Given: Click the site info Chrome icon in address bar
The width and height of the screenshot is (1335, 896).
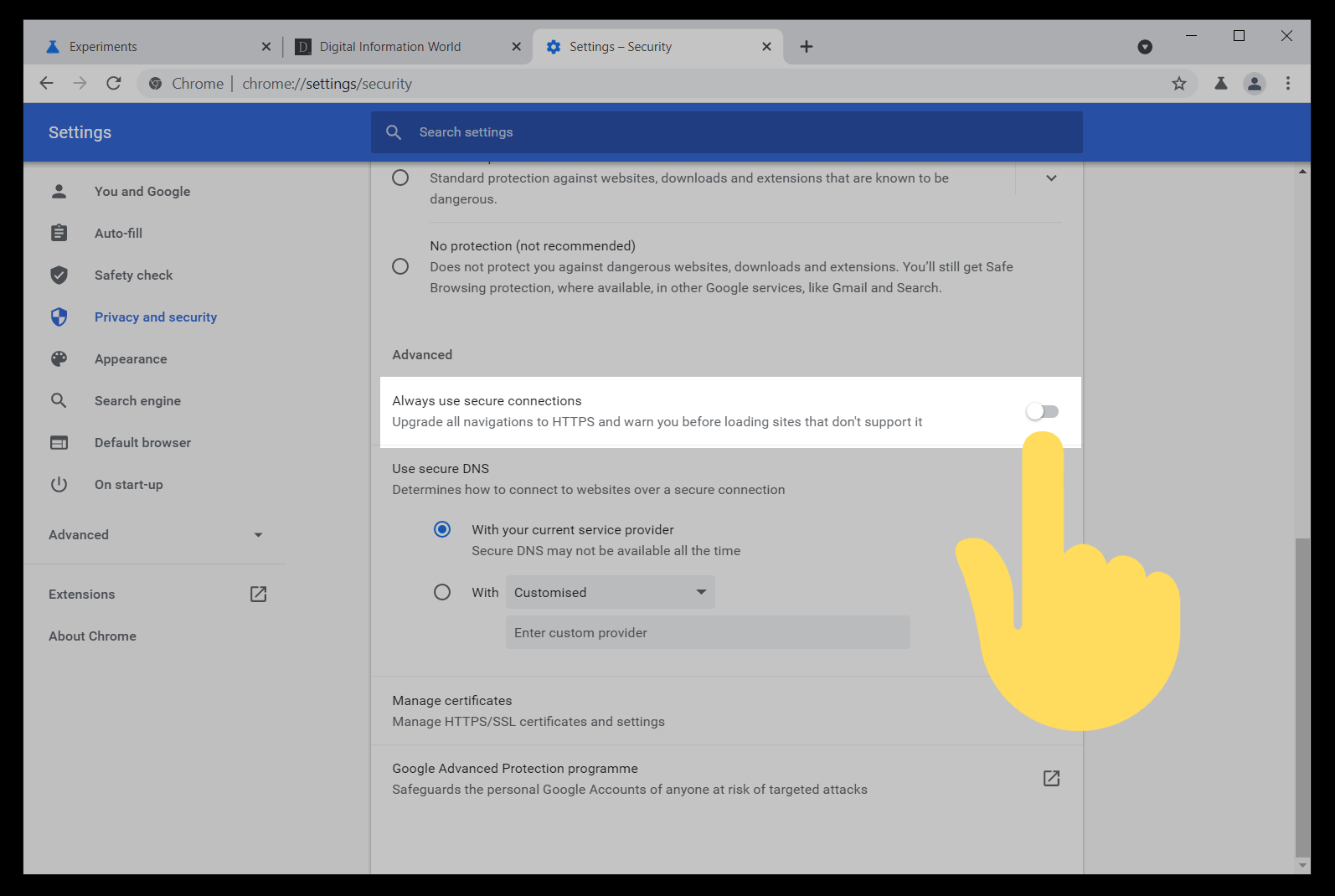Looking at the screenshot, I should pyautogui.click(x=155, y=83).
